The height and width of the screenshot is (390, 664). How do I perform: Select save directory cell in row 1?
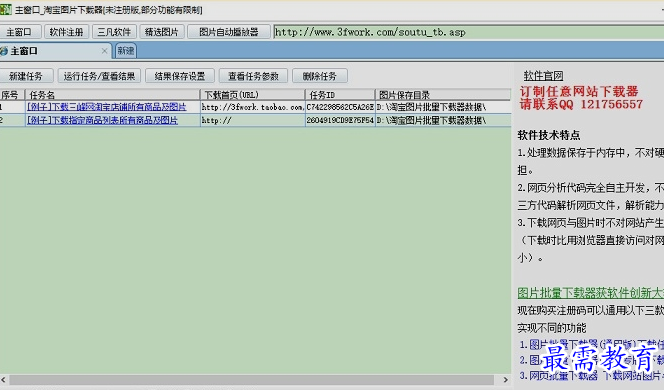(443, 107)
